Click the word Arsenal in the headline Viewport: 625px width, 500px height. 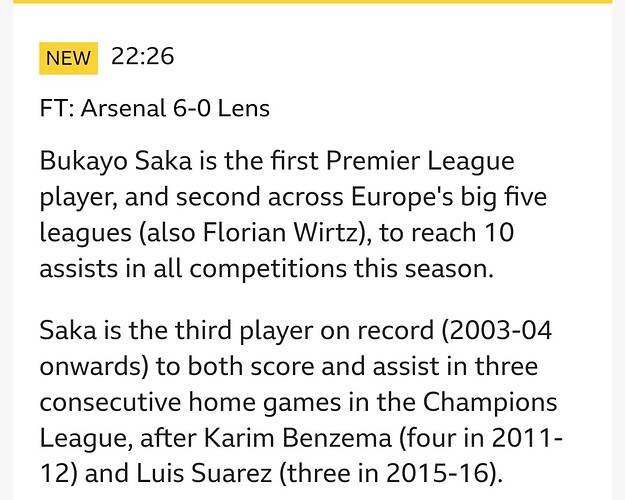(123, 108)
